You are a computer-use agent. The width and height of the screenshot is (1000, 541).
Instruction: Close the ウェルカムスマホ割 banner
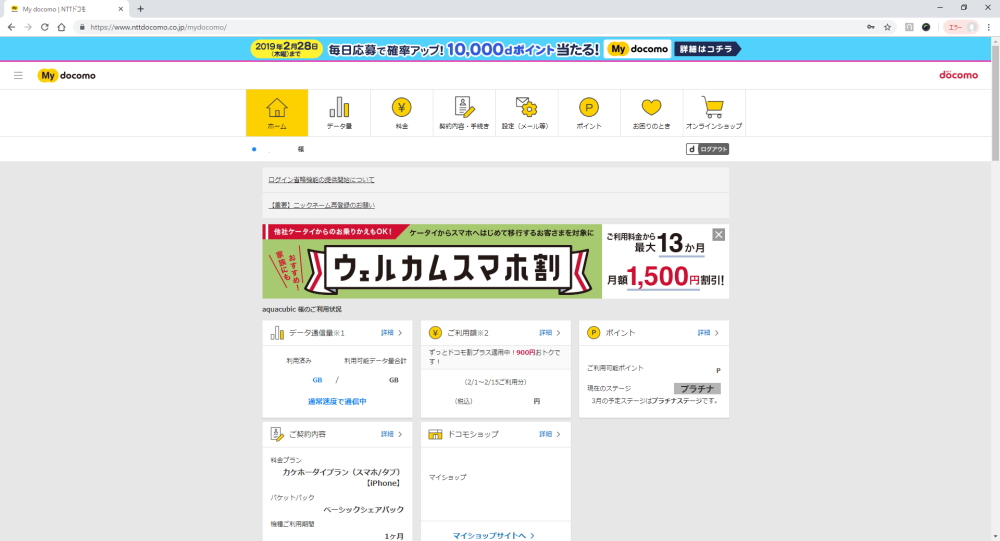(719, 235)
